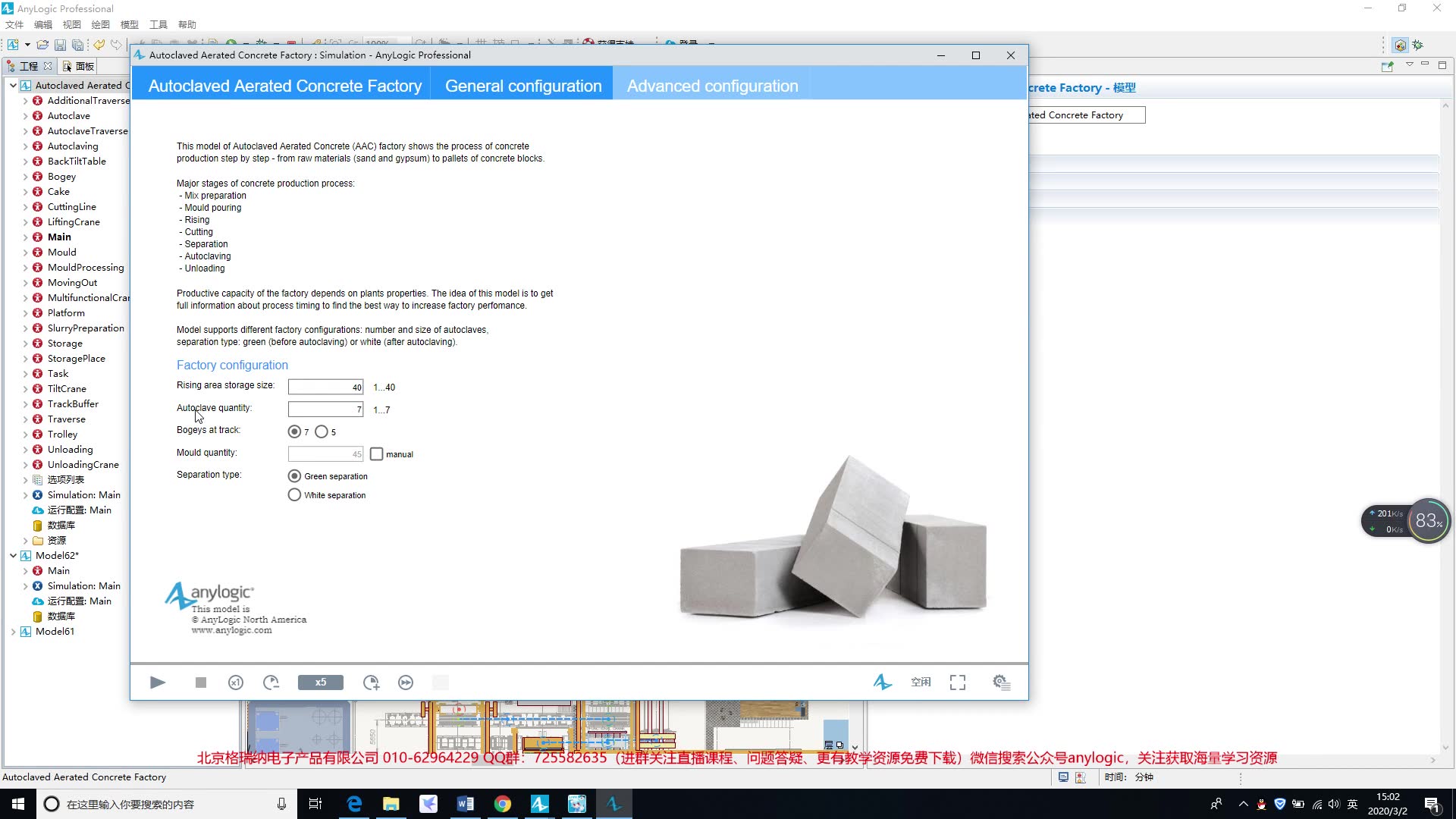Select 运行配置: Main under Model62
The height and width of the screenshot is (819, 1456).
pos(79,601)
